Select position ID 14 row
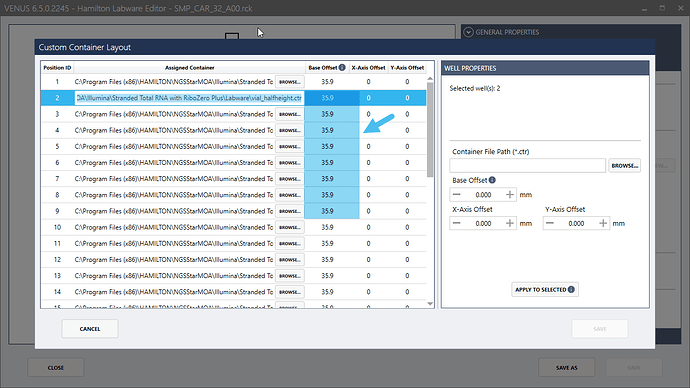The height and width of the screenshot is (388, 690). click(57, 292)
